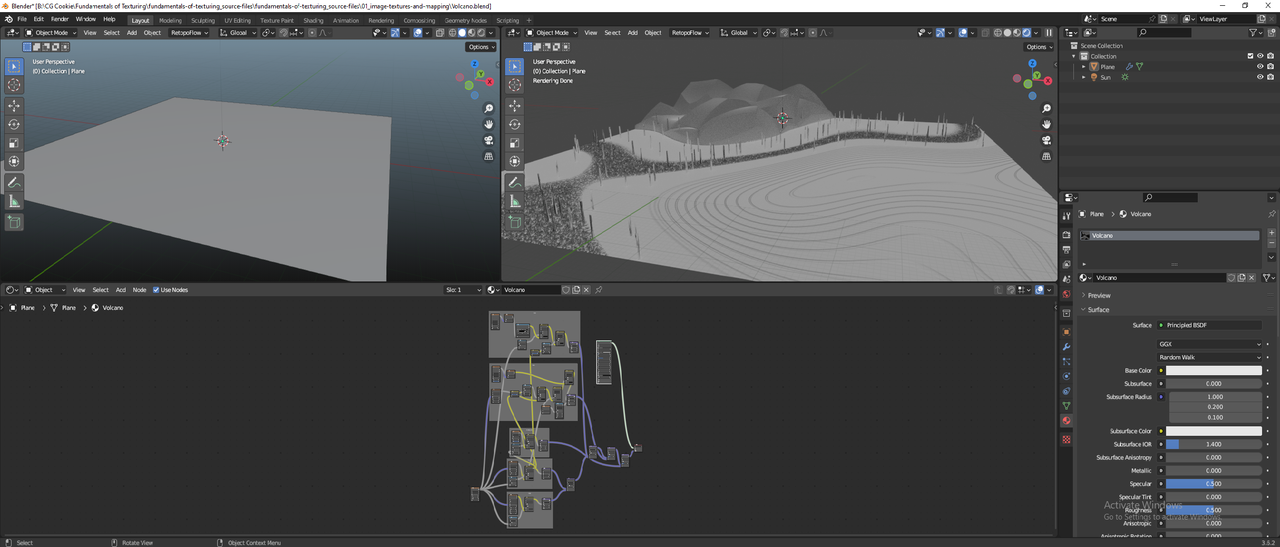This screenshot has width=1280, height=547.
Task: Toggle Collection exclude checkbox in outliner
Action: click(1250, 56)
